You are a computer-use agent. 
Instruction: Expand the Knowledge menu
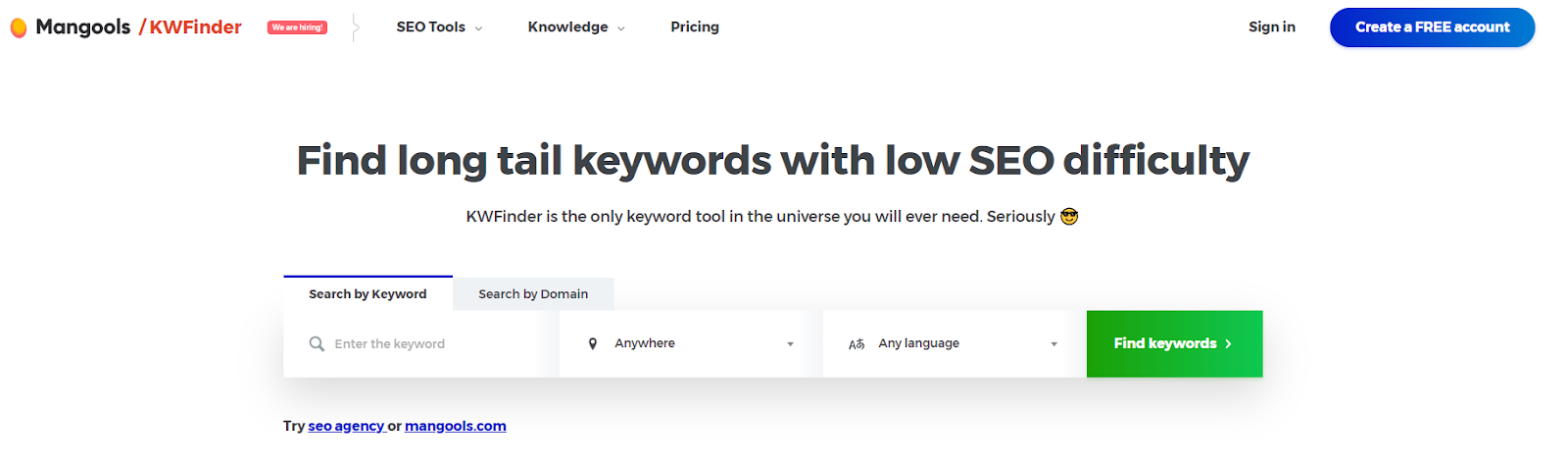click(576, 27)
